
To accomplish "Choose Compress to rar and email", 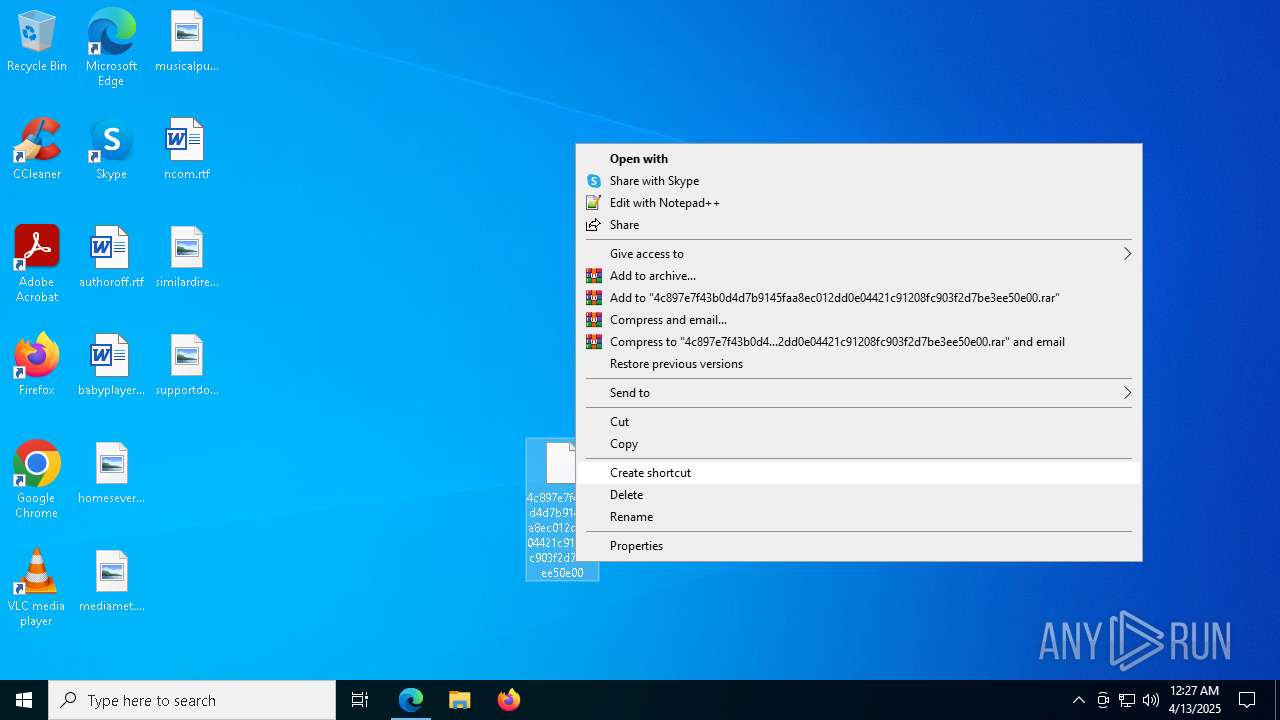I will point(859,341).
